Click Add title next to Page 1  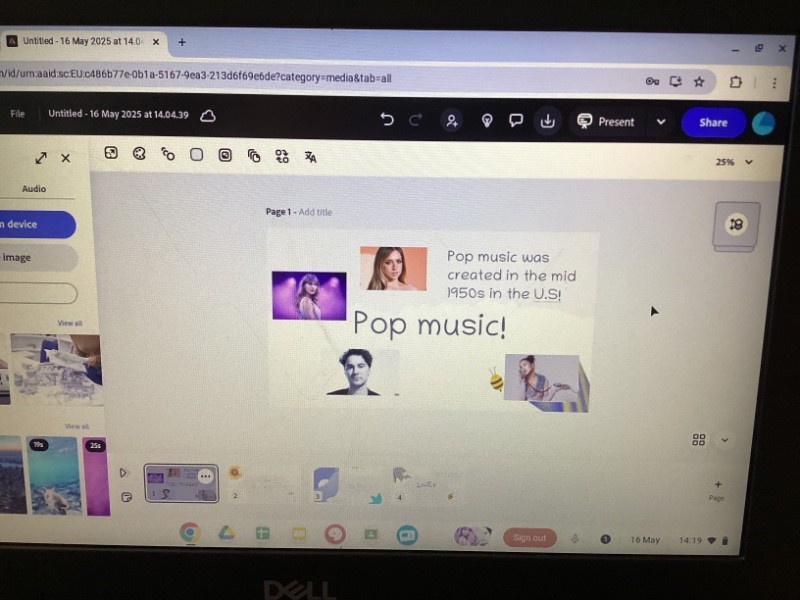tap(315, 212)
